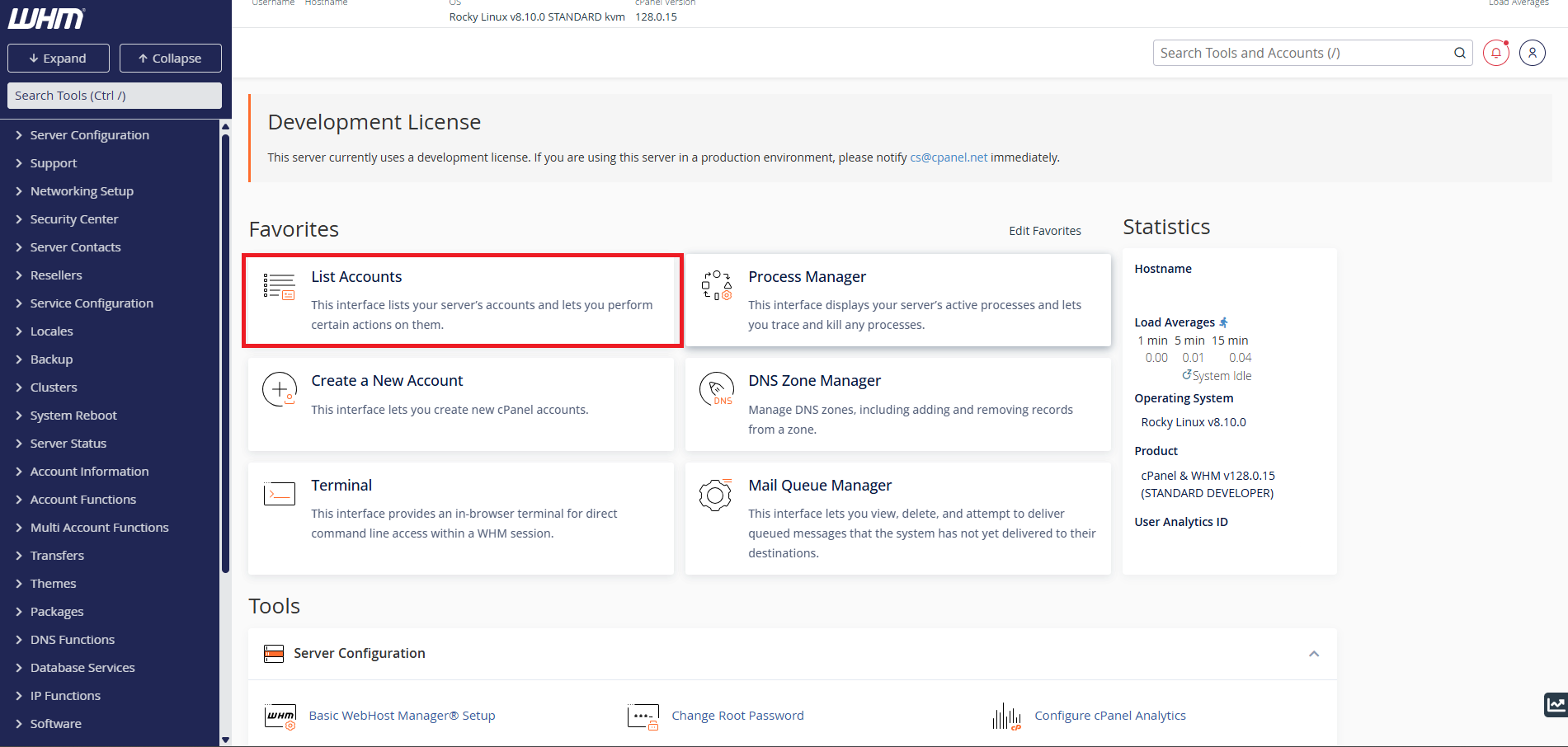Click the DNS Zone Manager icon
Viewport: 1568px width, 747px height.
[x=716, y=389]
